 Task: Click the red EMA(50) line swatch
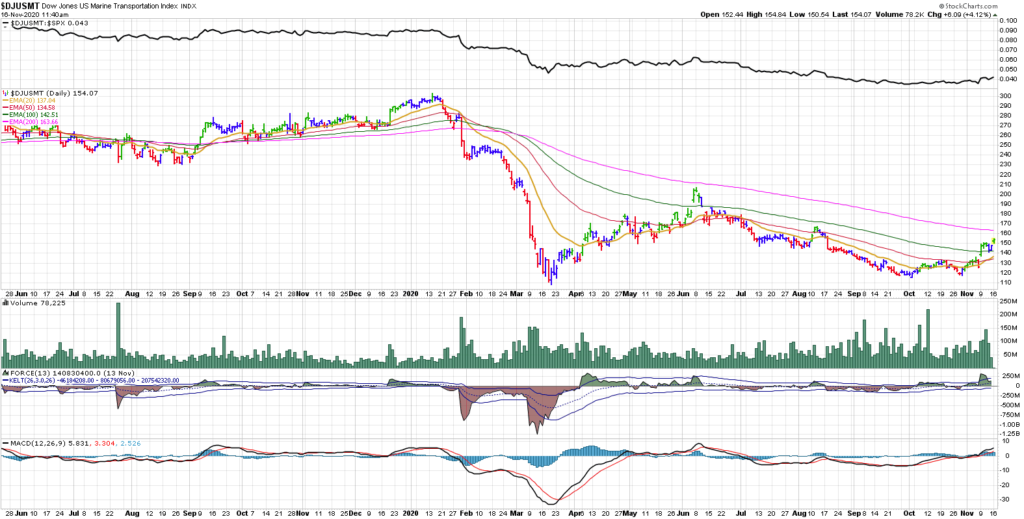click(7, 107)
